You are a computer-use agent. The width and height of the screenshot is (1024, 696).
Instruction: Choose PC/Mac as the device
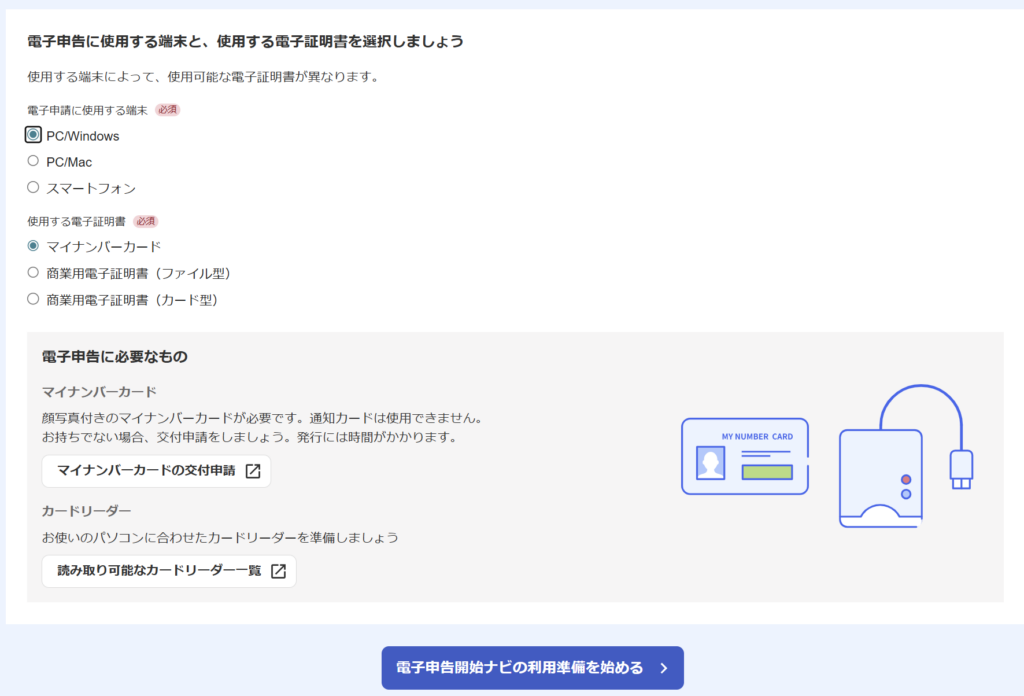click(x=34, y=161)
